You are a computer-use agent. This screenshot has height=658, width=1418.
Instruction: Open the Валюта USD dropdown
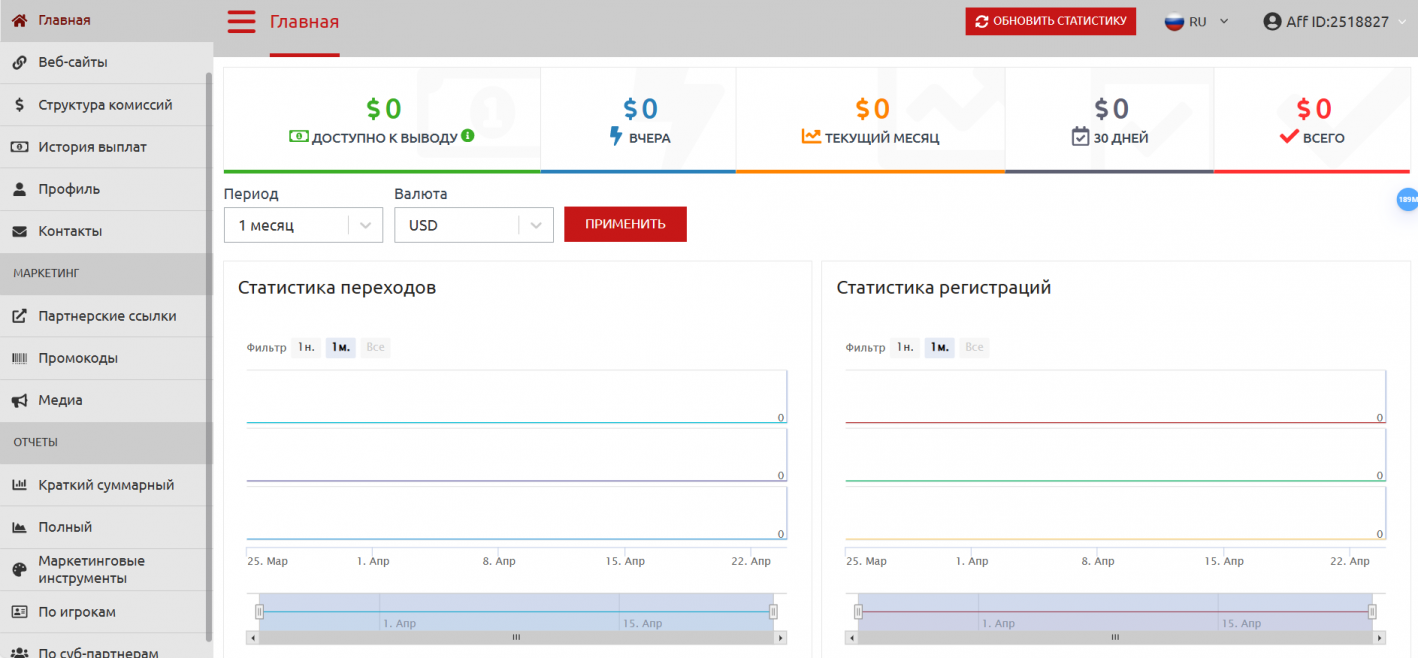click(x=474, y=225)
